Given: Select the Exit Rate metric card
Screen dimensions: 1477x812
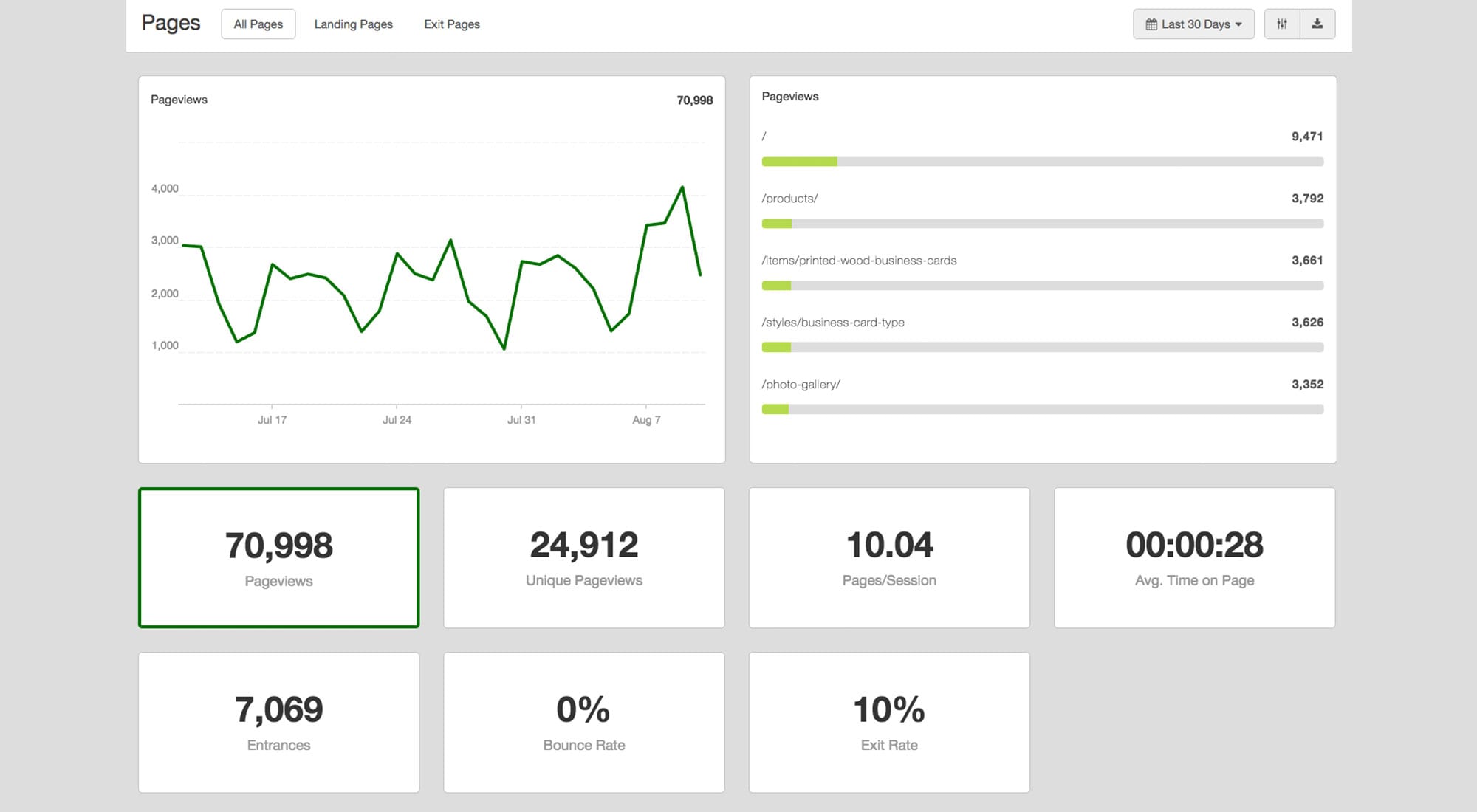Looking at the screenshot, I should pos(889,723).
